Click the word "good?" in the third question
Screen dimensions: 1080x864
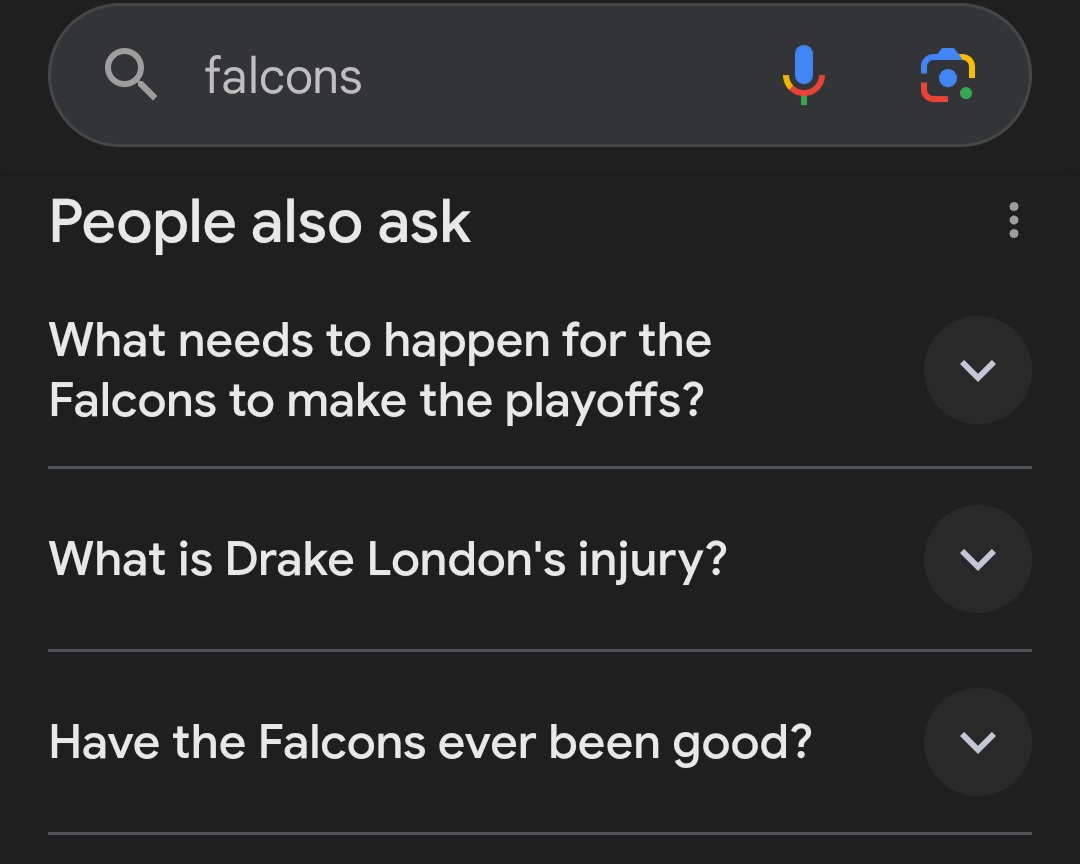click(742, 744)
